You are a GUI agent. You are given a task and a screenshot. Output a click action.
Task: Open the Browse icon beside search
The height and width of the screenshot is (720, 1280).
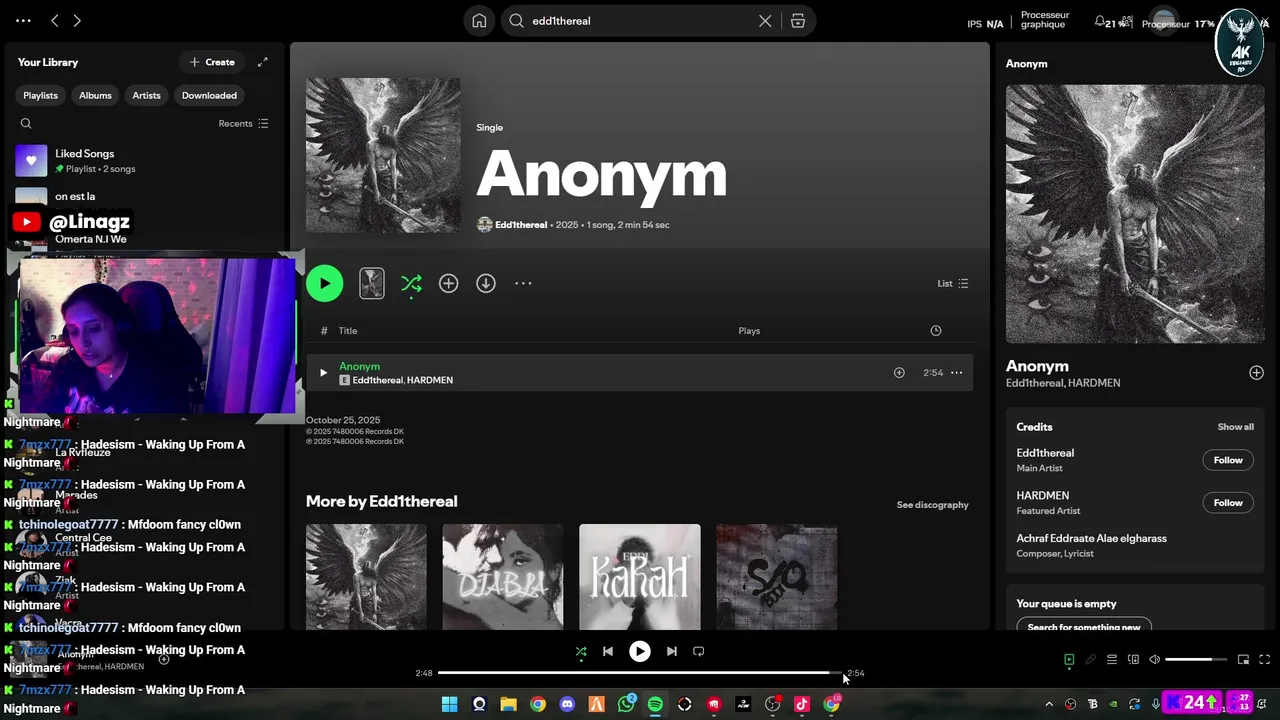[798, 21]
